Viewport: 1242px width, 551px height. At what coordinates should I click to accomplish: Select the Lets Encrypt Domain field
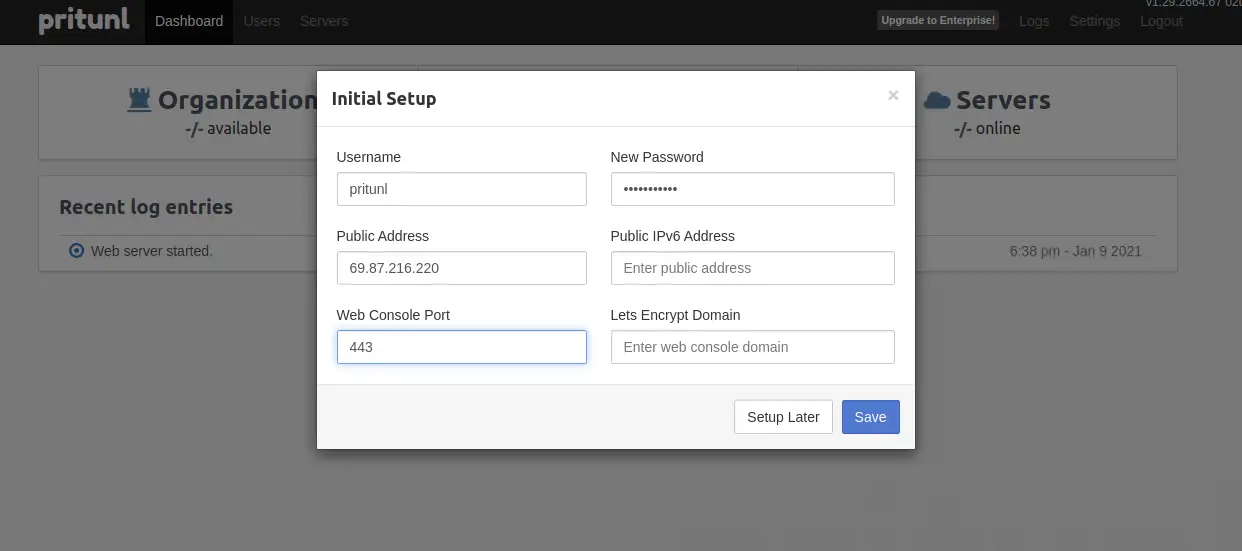pos(752,347)
